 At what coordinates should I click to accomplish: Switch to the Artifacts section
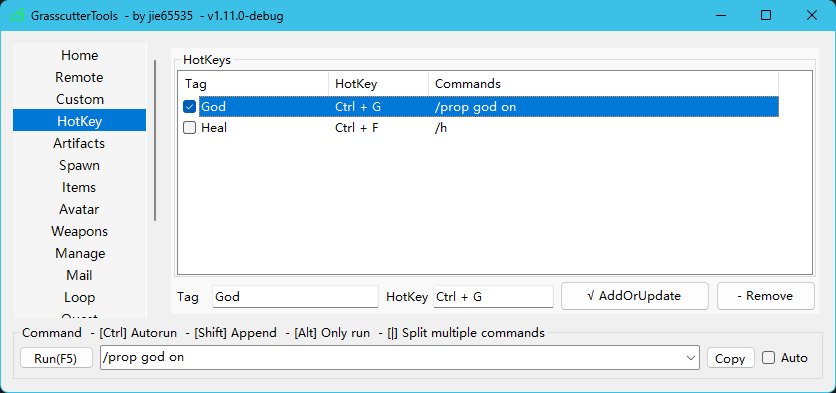[x=79, y=143]
